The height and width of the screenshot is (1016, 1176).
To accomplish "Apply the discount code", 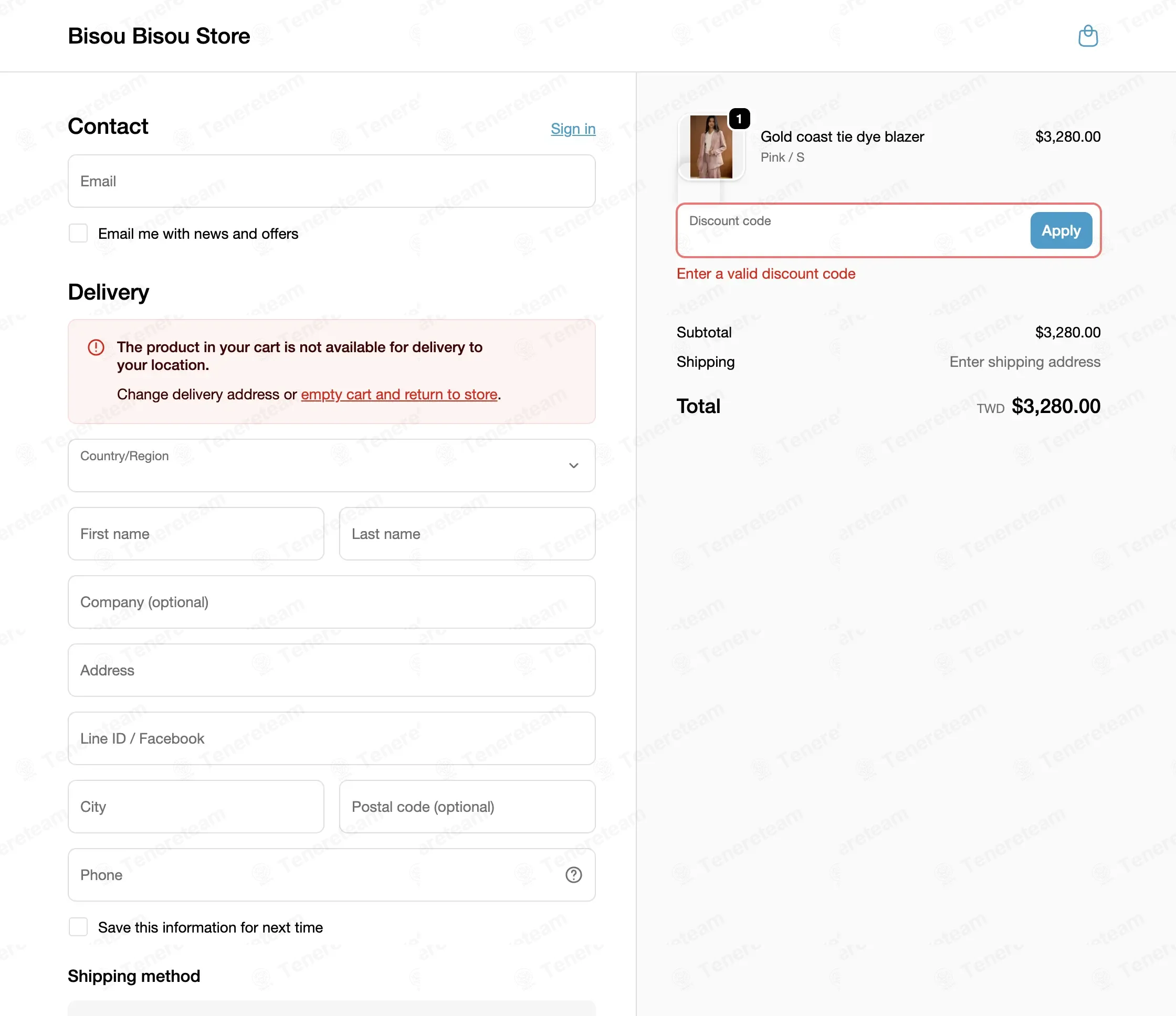I will [1061, 230].
